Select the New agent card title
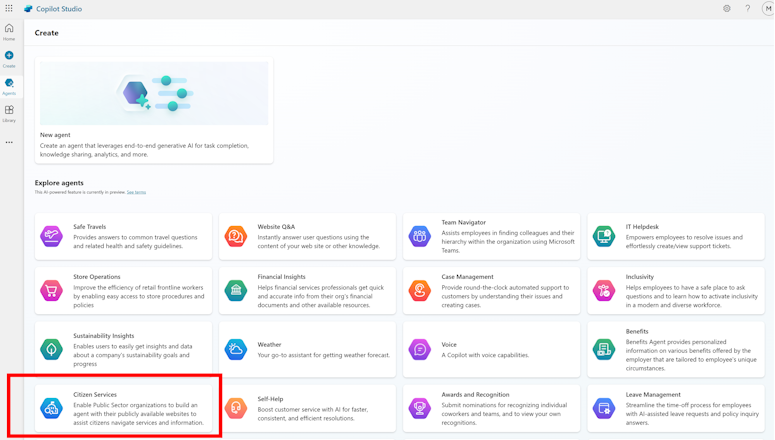Image resolution: width=775 pixels, height=440 pixels. pos(55,134)
